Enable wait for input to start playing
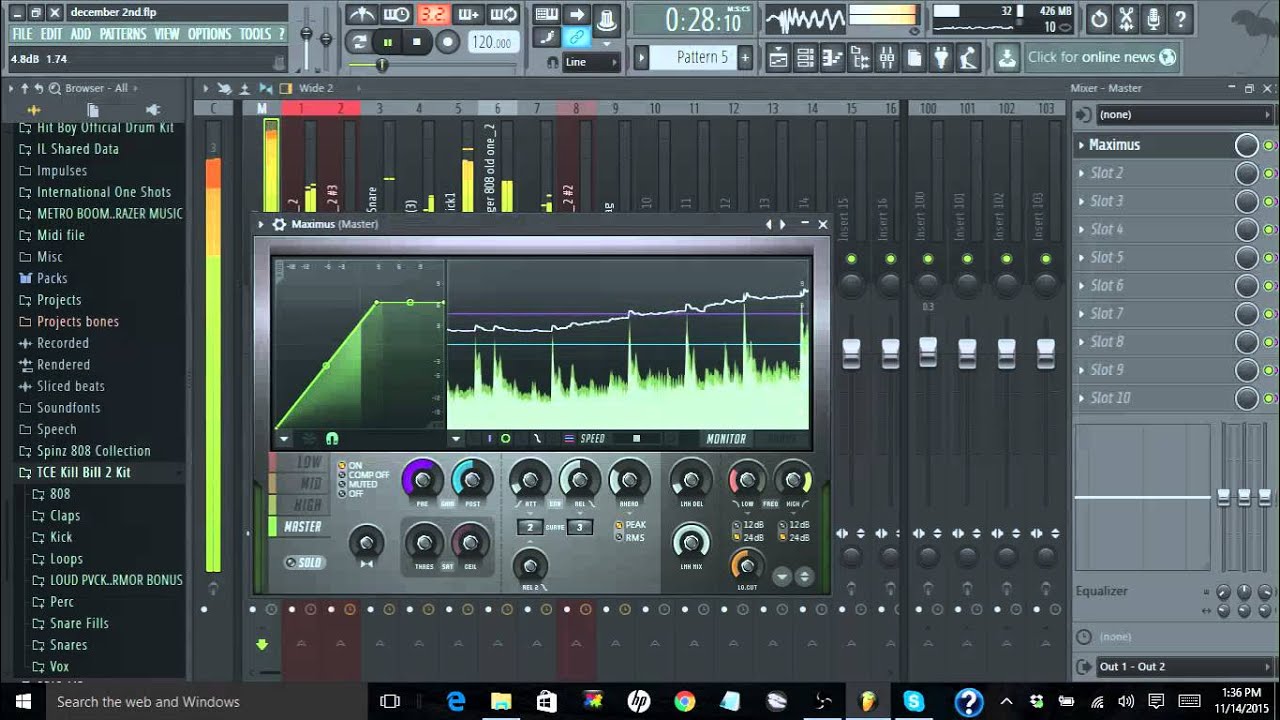 pyautogui.click(x=397, y=15)
